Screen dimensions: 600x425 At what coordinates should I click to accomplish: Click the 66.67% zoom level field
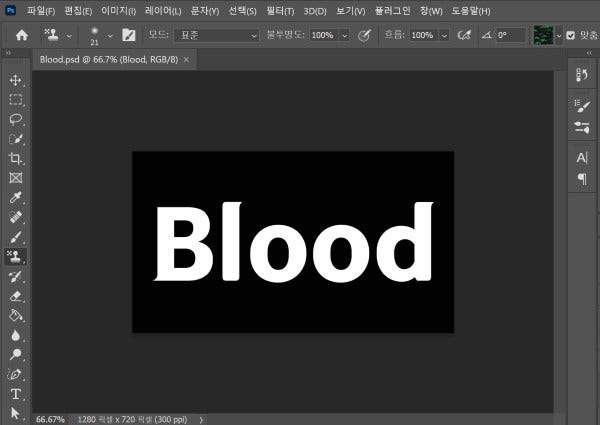pos(50,420)
